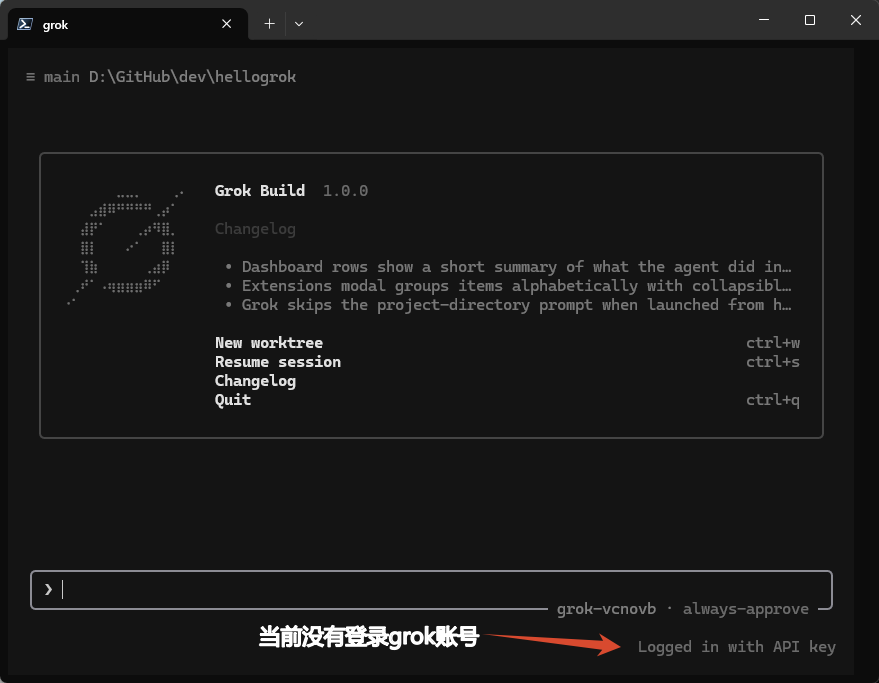Close the terminal window
Screen dimensions: 879x683
[855, 20]
